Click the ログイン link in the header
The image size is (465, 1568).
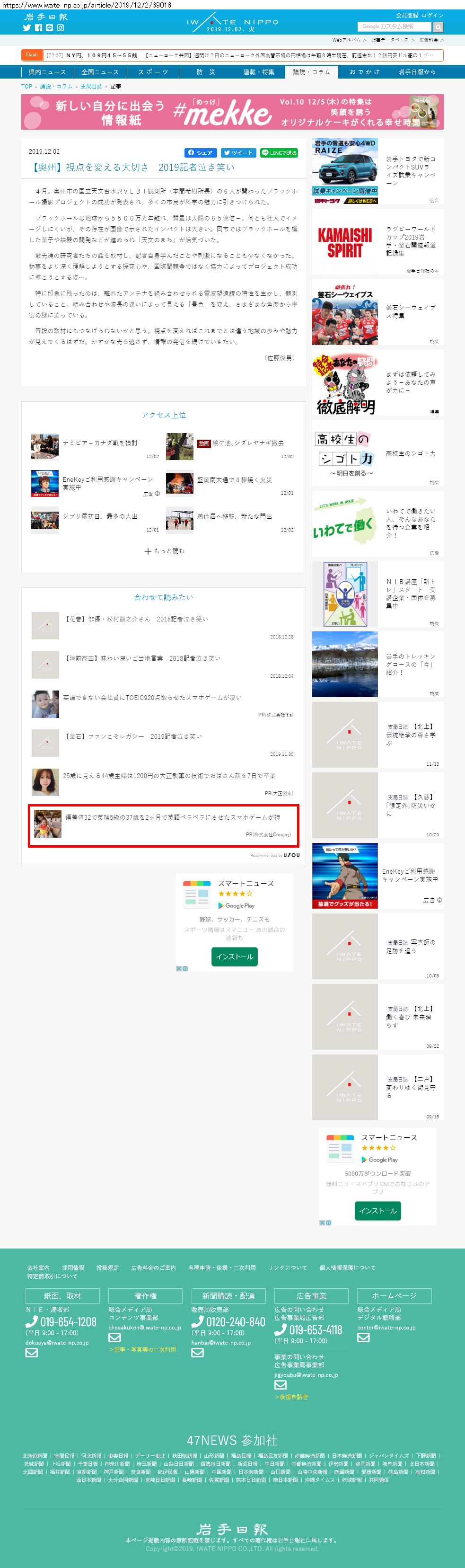[432, 15]
